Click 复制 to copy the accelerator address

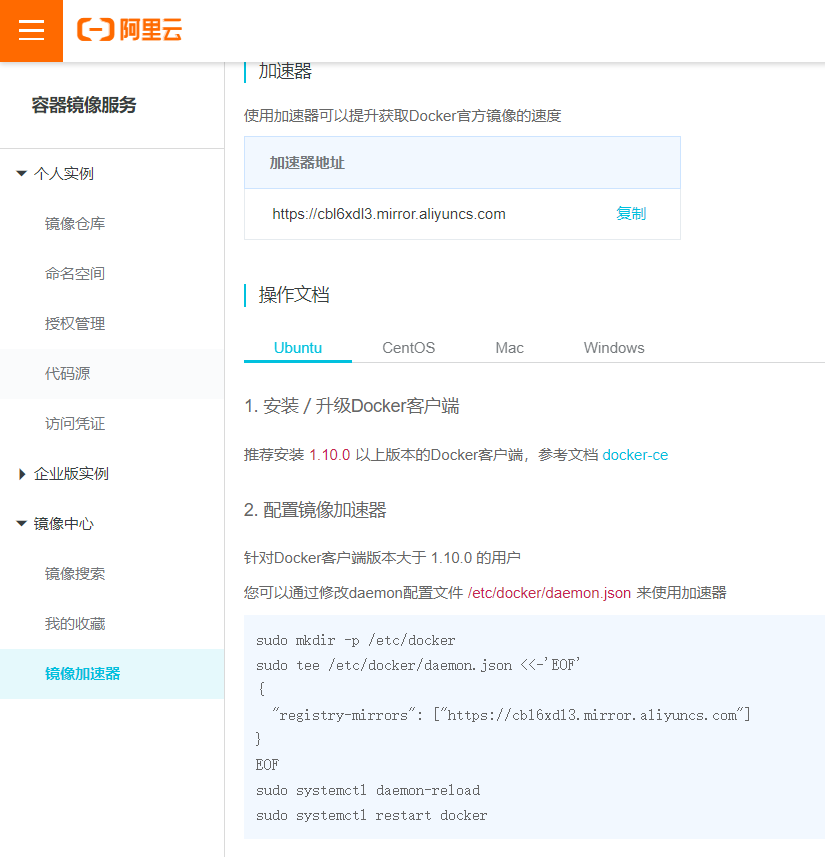631,213
